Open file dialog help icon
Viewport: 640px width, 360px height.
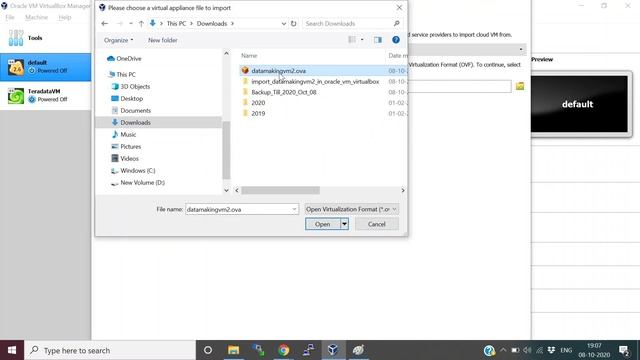pyautogui.click(x=396, y=40)
